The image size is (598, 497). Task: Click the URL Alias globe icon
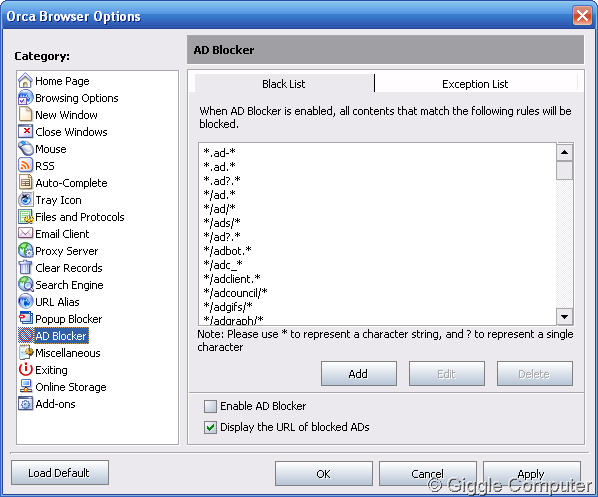(25, 301)
